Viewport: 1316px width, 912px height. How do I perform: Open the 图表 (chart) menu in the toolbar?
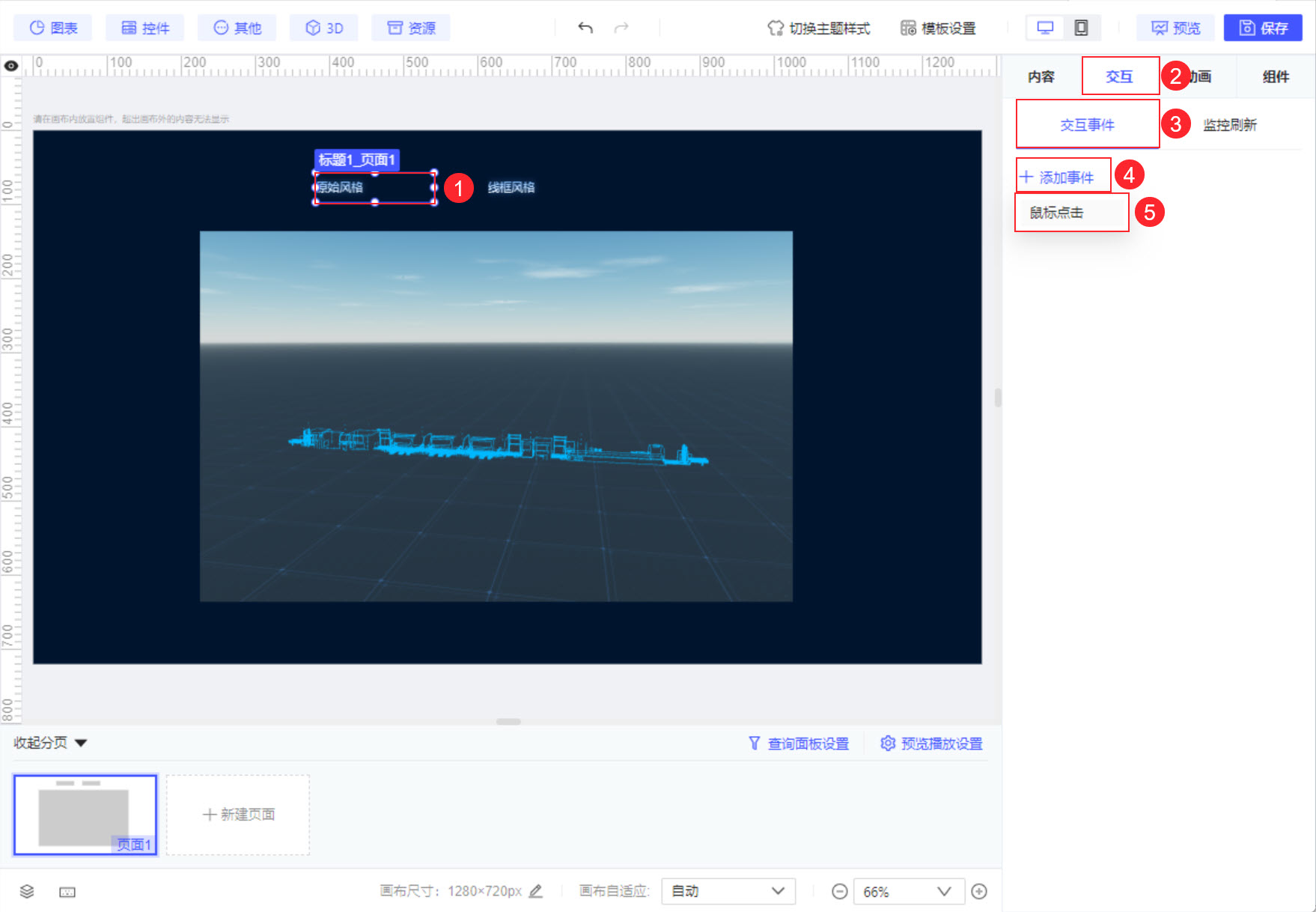[x=53, y=28]
